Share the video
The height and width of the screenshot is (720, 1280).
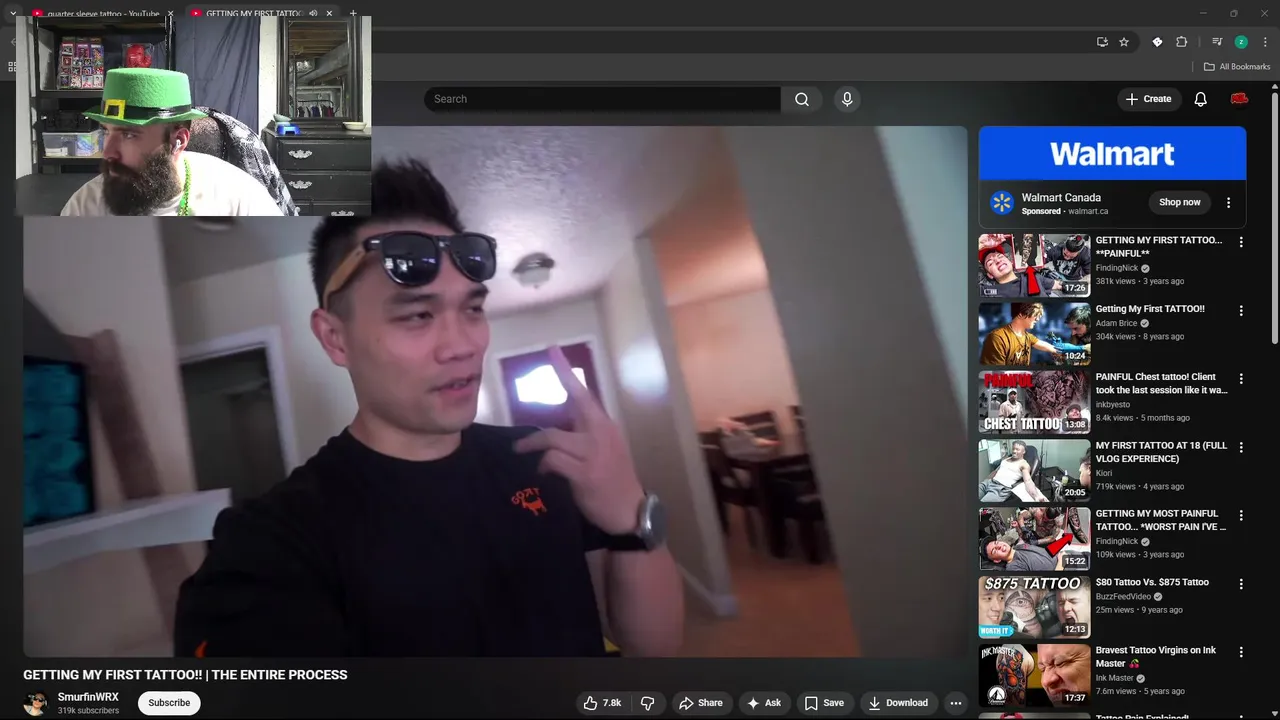(700, 703)
